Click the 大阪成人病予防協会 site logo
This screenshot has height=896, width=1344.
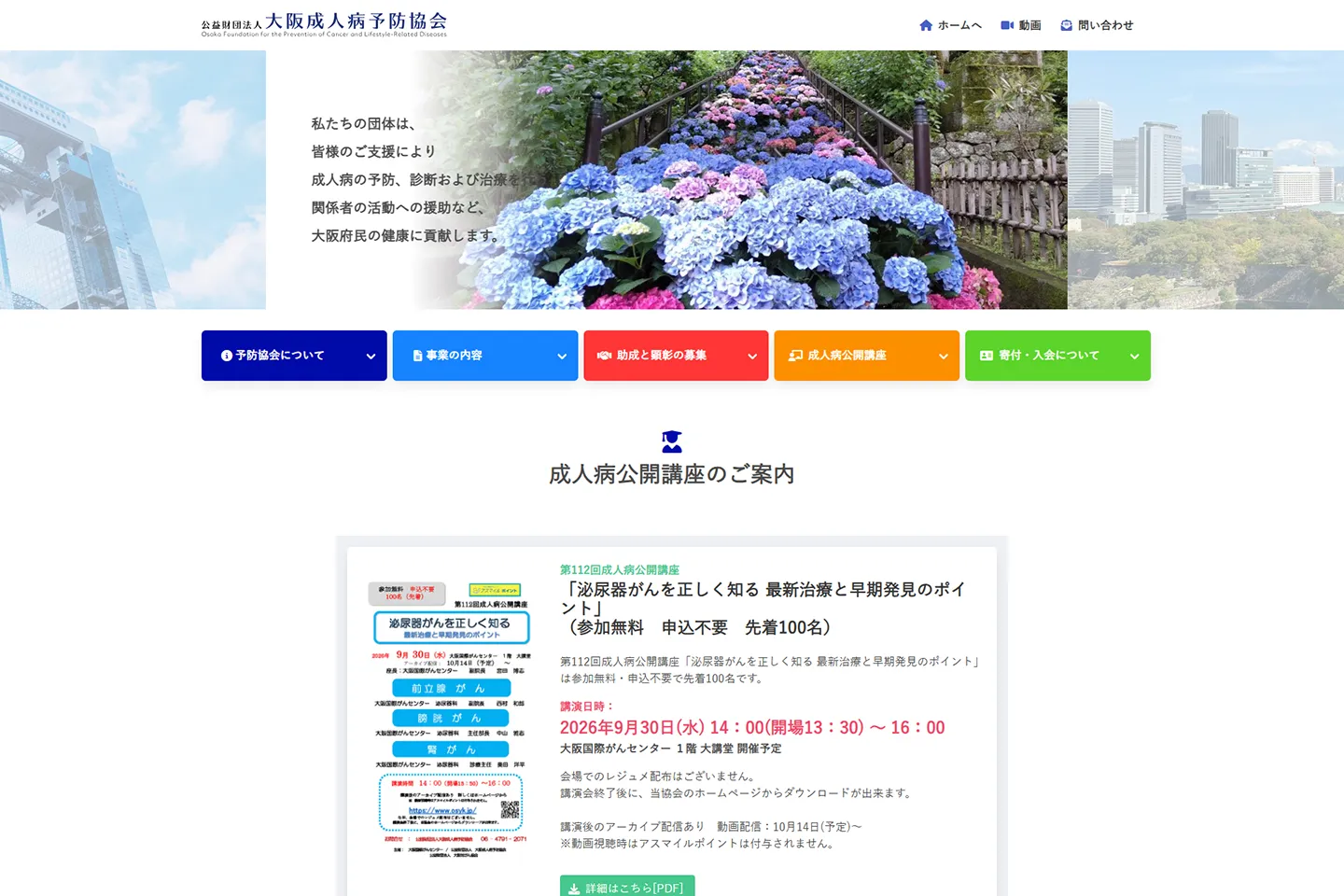[324, 24]
